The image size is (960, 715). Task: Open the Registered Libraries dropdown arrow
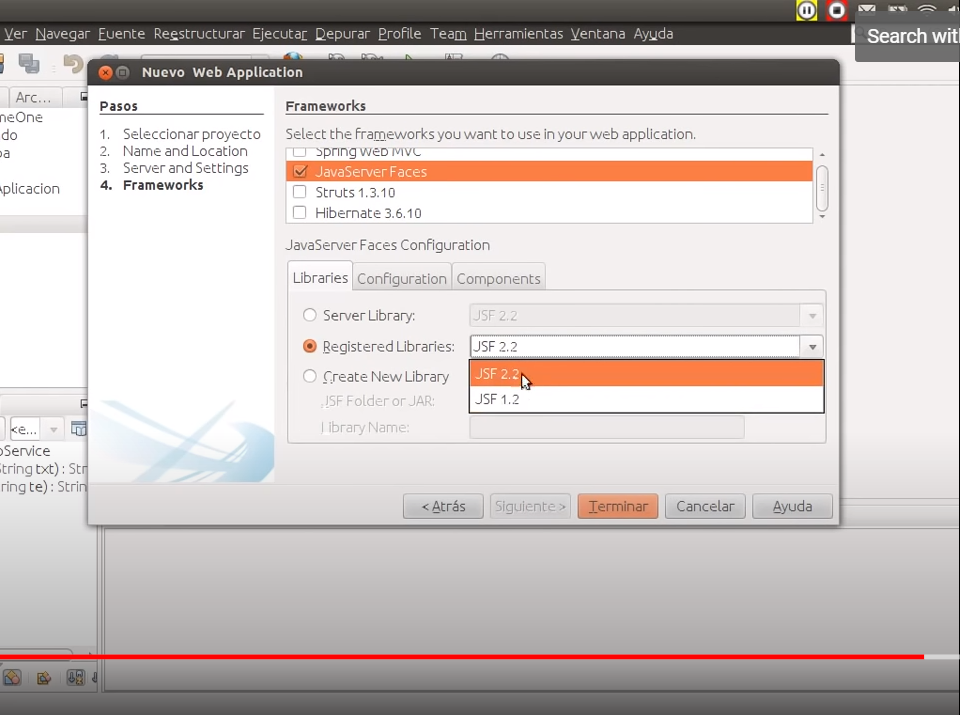pyautogui.click(x=812, y=346)
